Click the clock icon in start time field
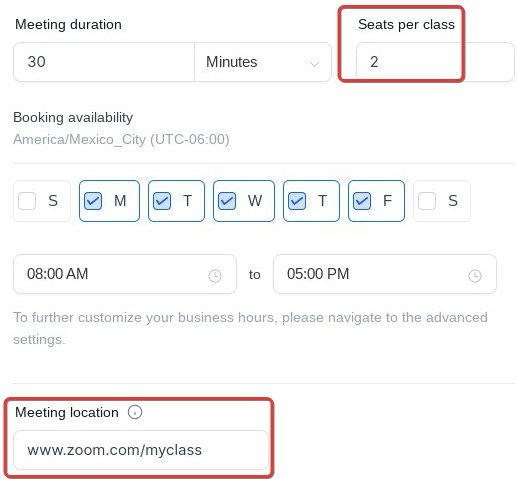The height and width of the screenshot is (479, 517). coord(215,276)
